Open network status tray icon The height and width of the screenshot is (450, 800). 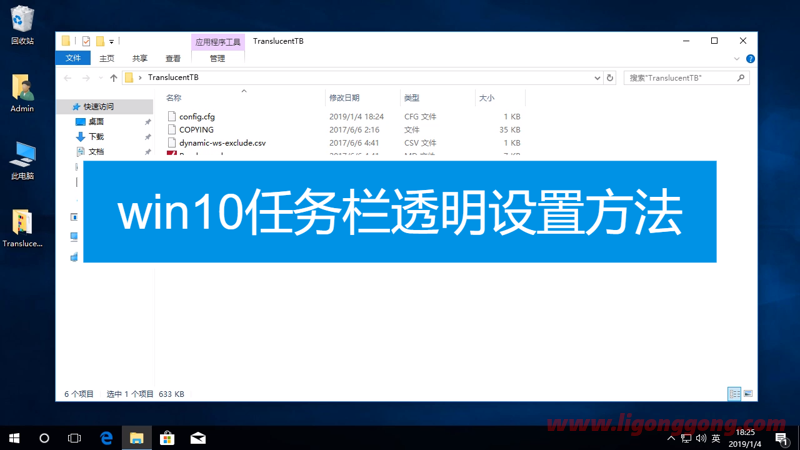tap(686, 438)
